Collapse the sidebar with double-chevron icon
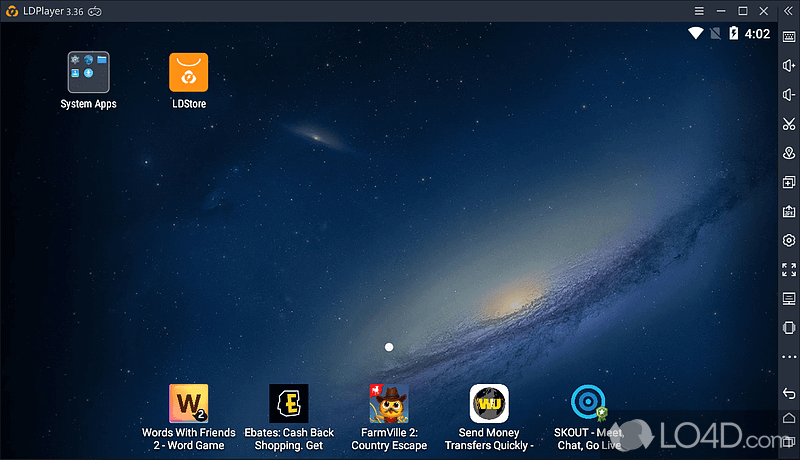Viewport: 800px width, 460px height. click(788, 11)
